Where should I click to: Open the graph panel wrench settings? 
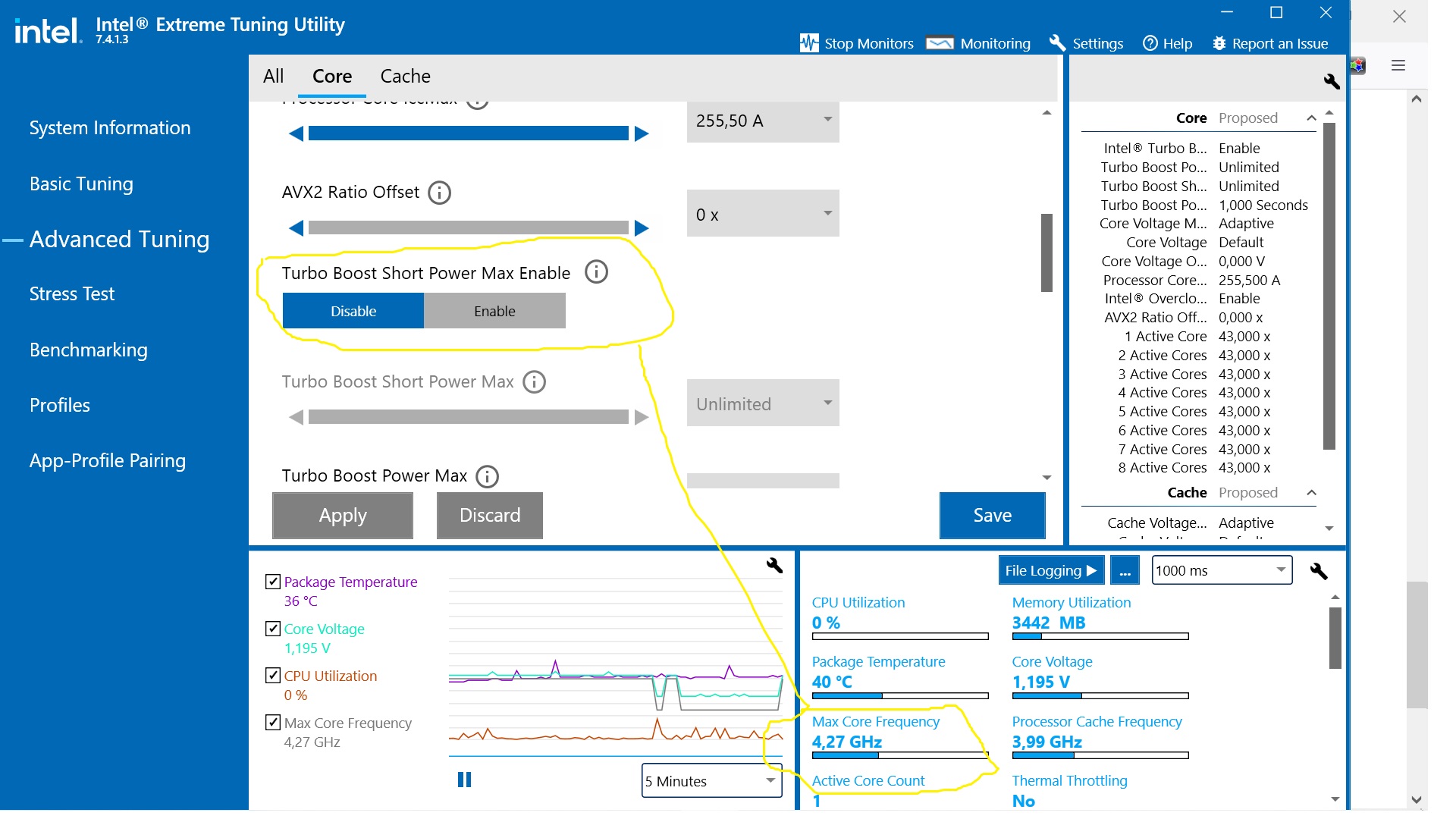click(x=774, y=566)
